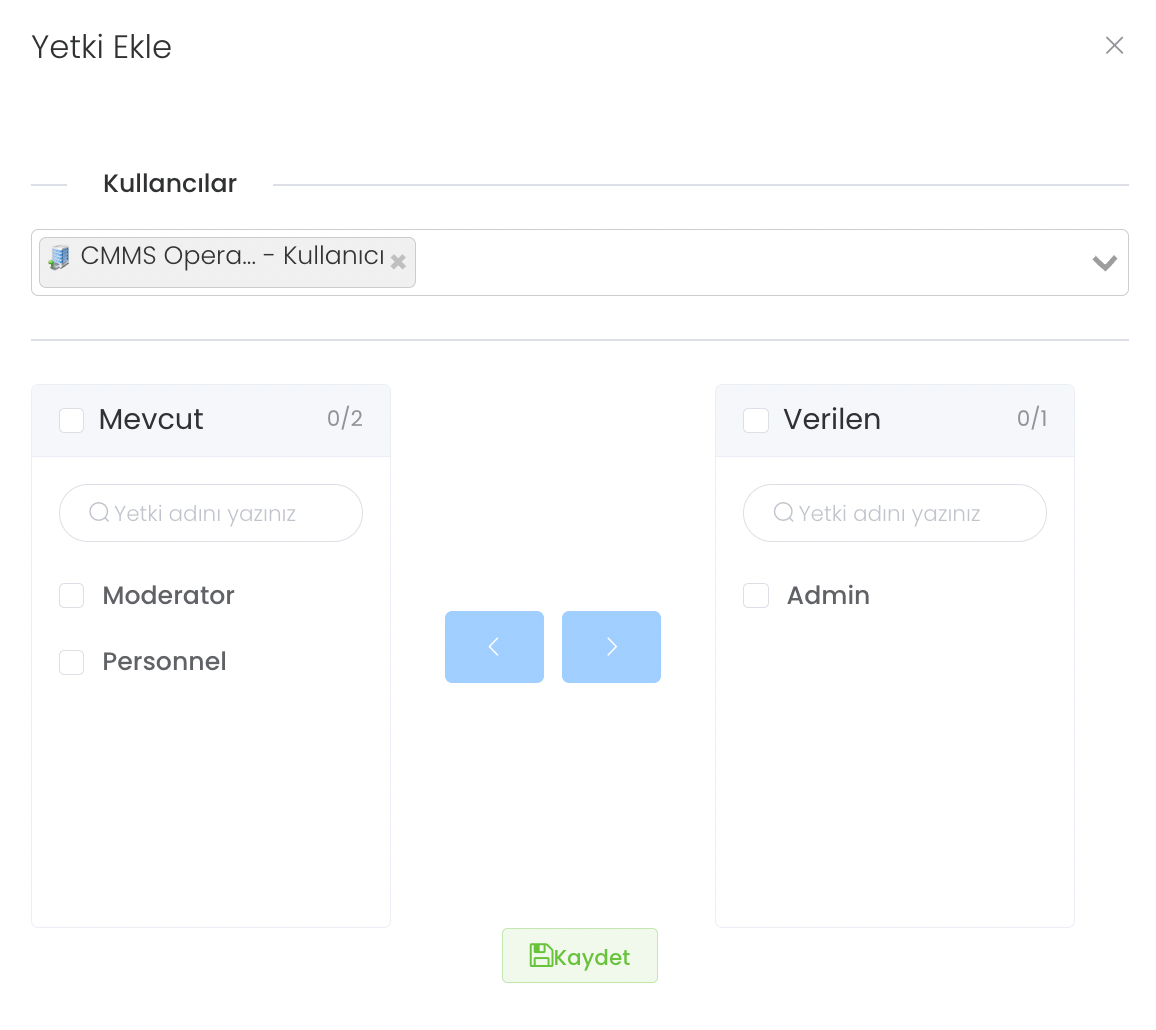Select the Moderator list item label
1156x1030 pixels.
tap(168, 596)
